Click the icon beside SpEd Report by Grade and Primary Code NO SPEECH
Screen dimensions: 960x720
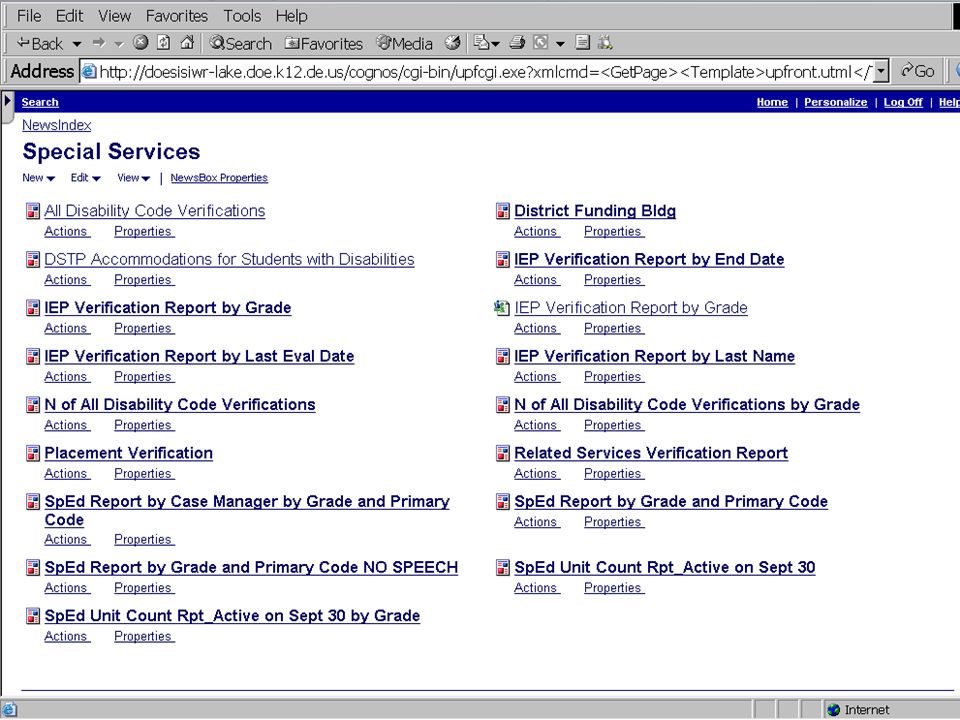click(x=33, y=568)
